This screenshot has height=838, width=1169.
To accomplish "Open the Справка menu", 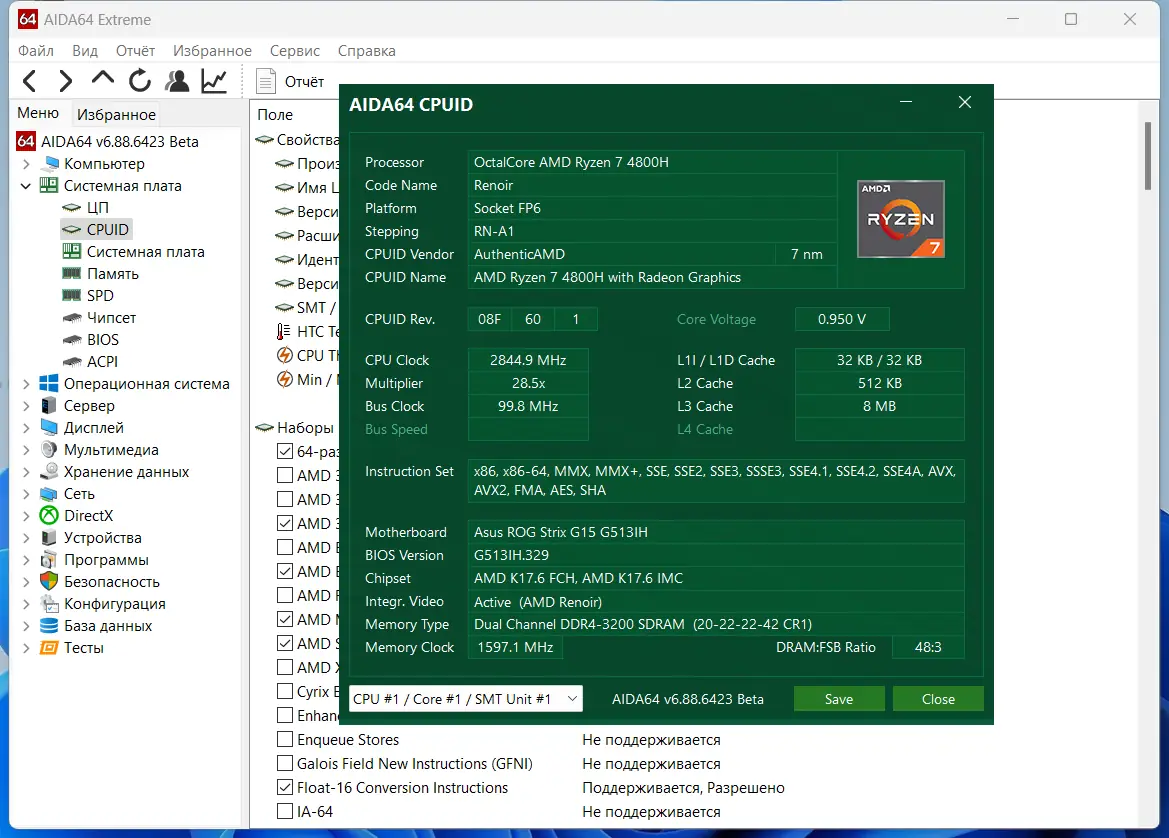I will (x=366, y=51).
